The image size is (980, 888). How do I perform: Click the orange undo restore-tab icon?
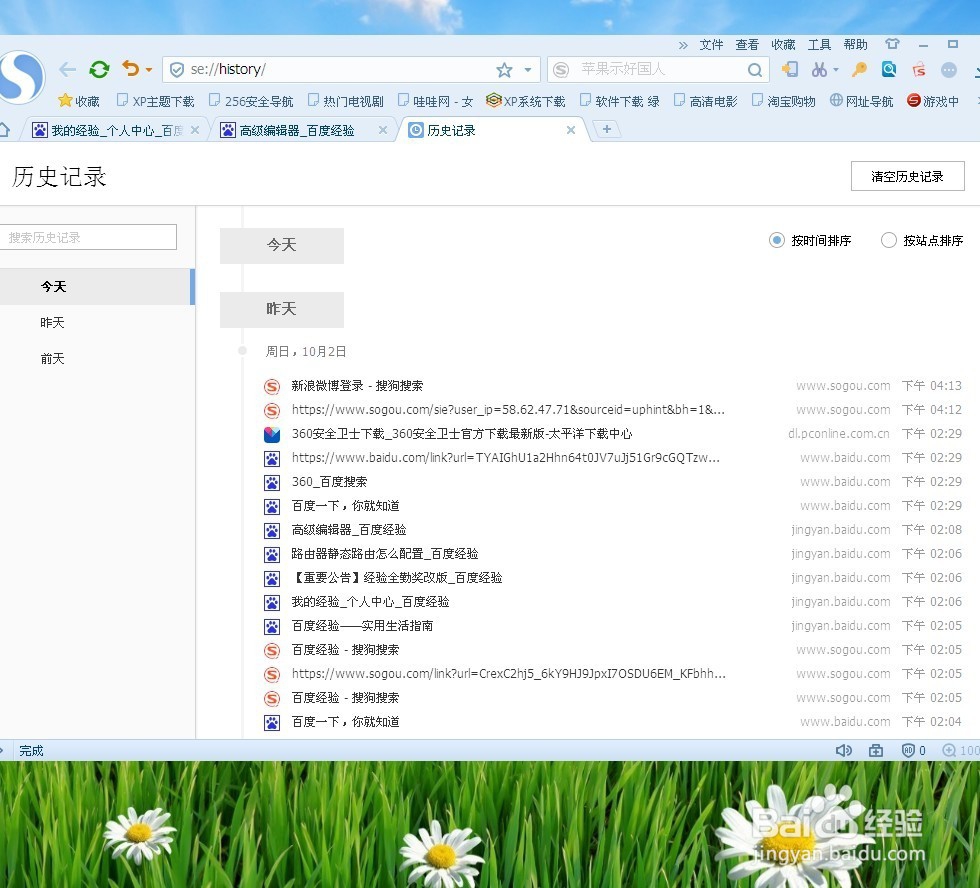click(x=131, y=68)
